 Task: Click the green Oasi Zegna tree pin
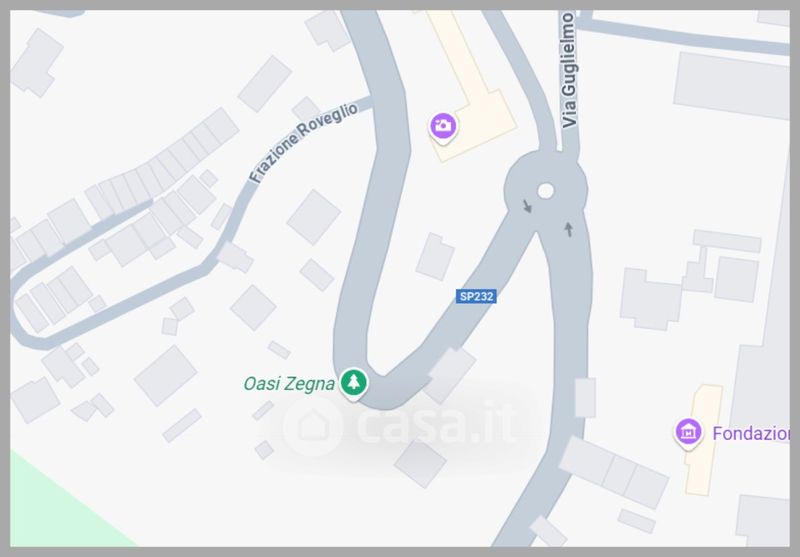[x=354, y=383]
